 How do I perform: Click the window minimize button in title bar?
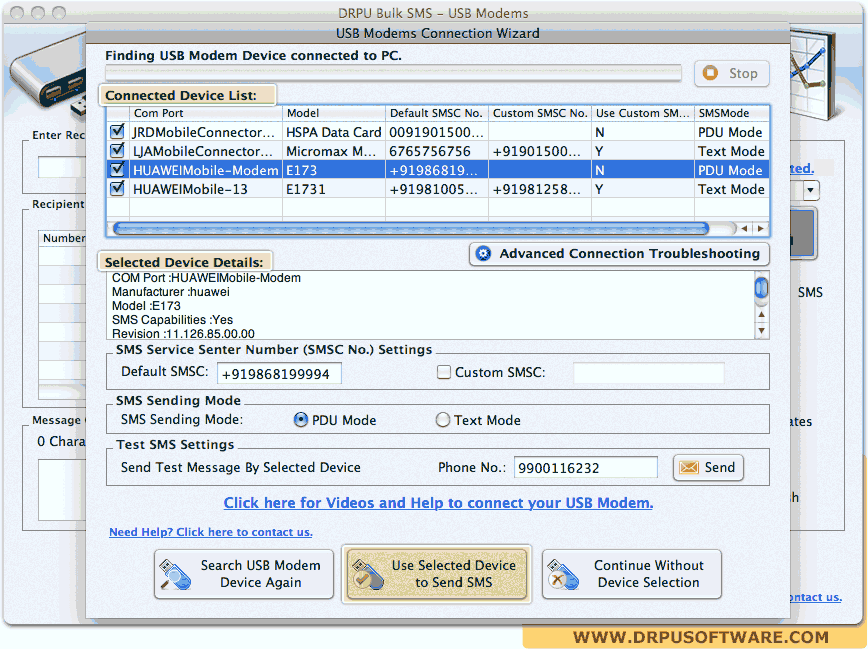click(38, 12)
